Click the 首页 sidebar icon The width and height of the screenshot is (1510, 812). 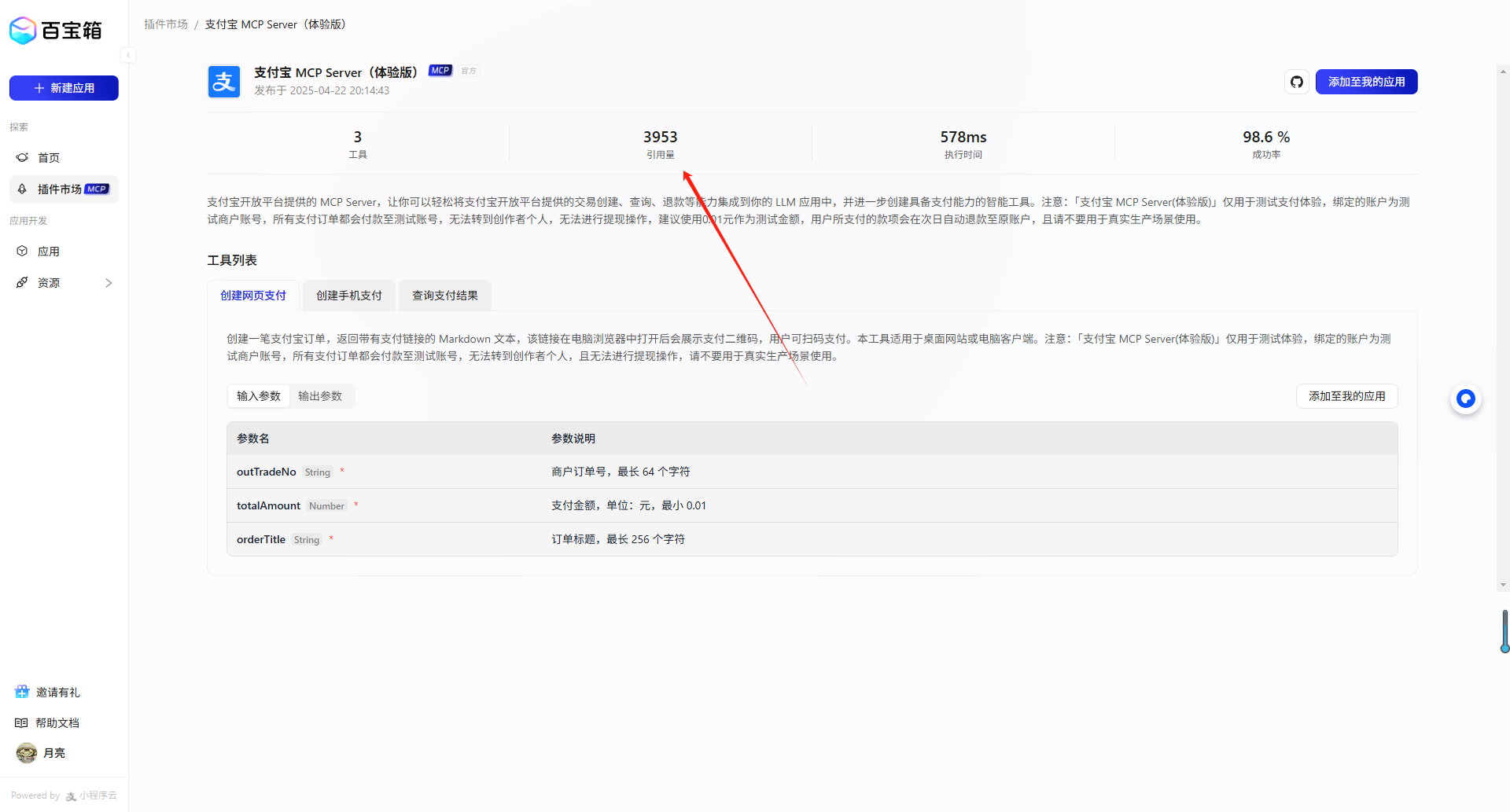tap(22, 158)
